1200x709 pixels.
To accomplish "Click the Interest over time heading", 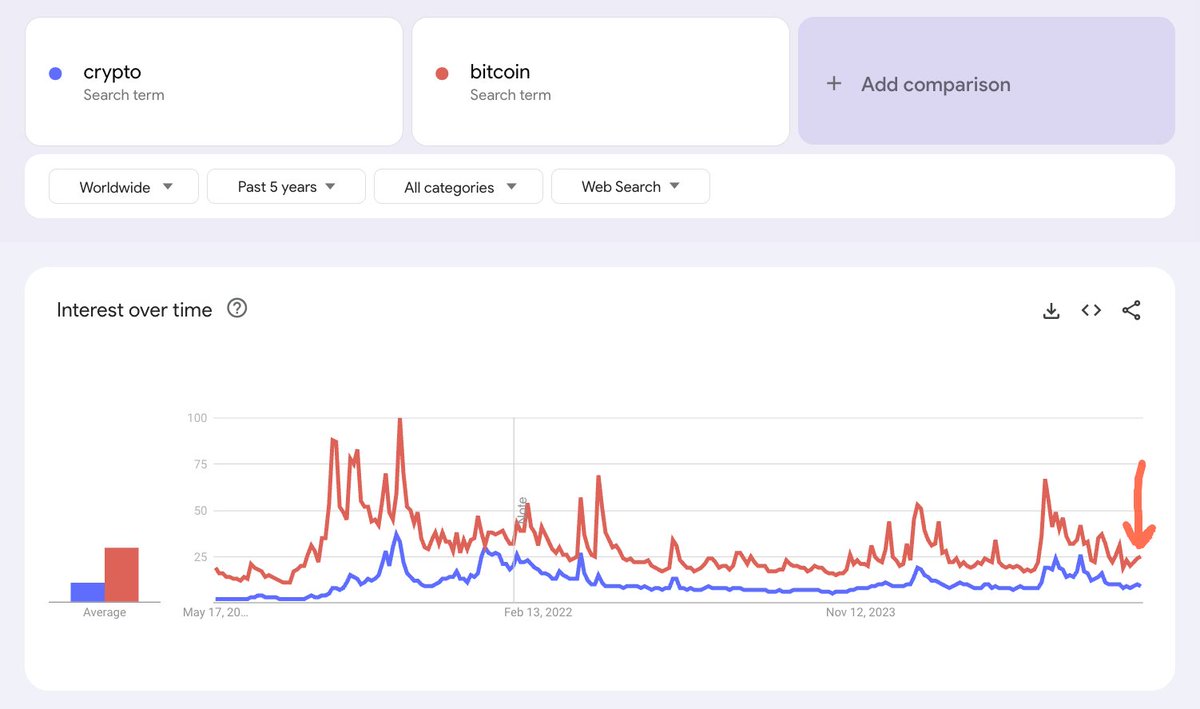I will click(x=134, y=310).
